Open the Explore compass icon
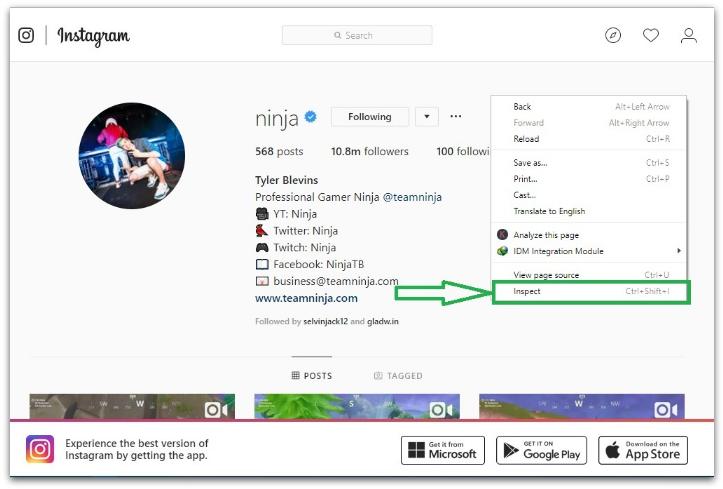Image resolution: width=723 pixels, height=489 pixels. (x=613, y=35)
